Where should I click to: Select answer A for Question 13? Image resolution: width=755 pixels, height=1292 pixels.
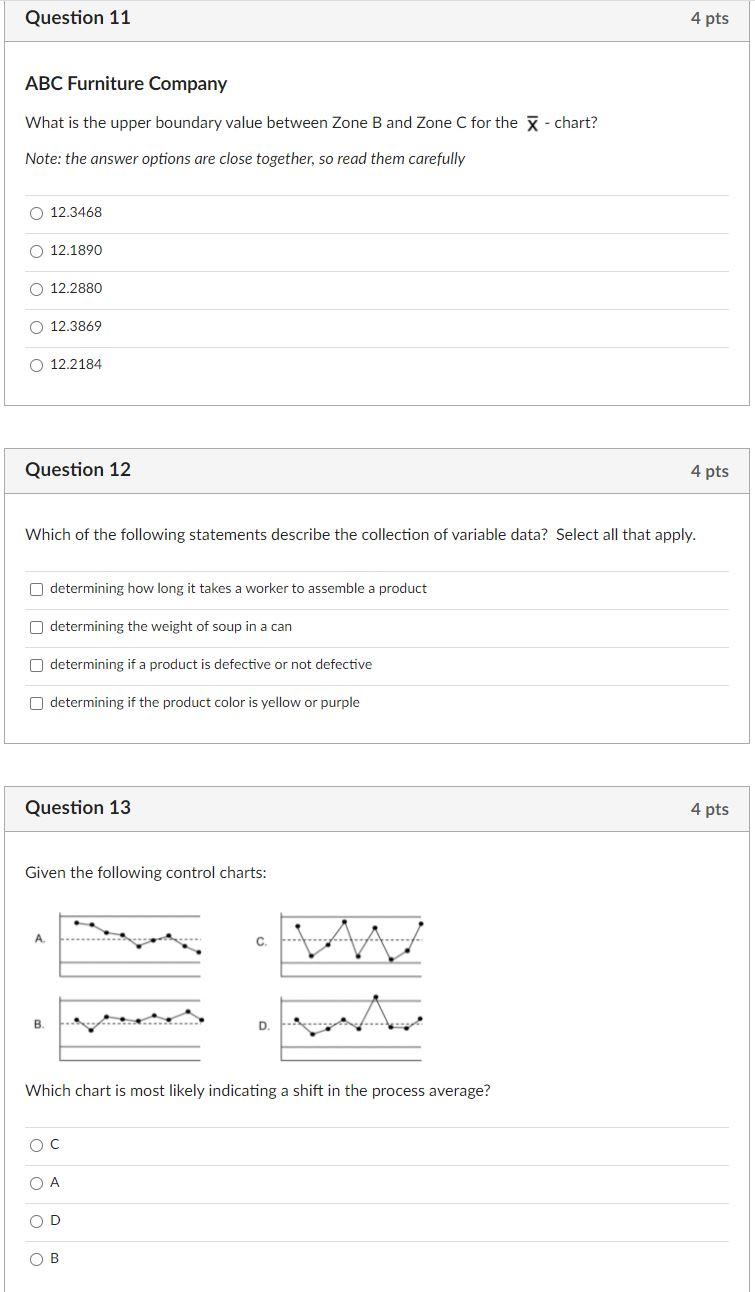pos(36,1183)
